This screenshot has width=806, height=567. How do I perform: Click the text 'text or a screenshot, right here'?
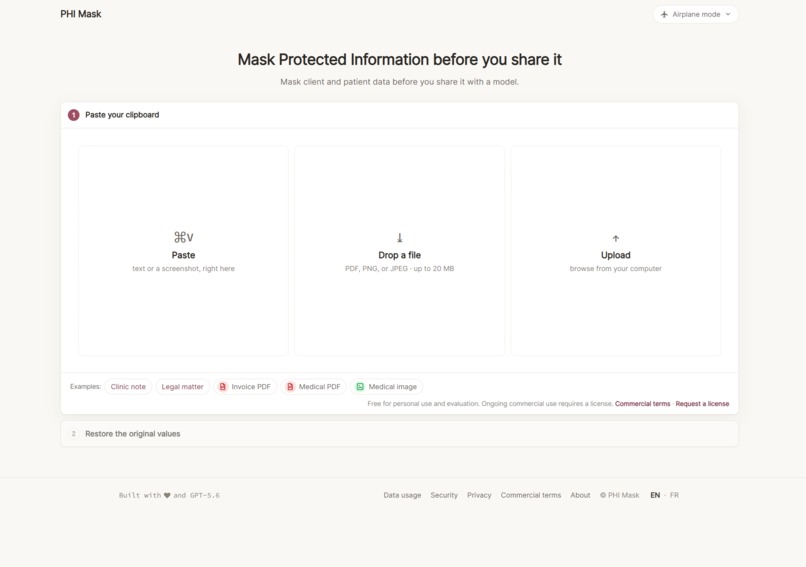point(184,268)
